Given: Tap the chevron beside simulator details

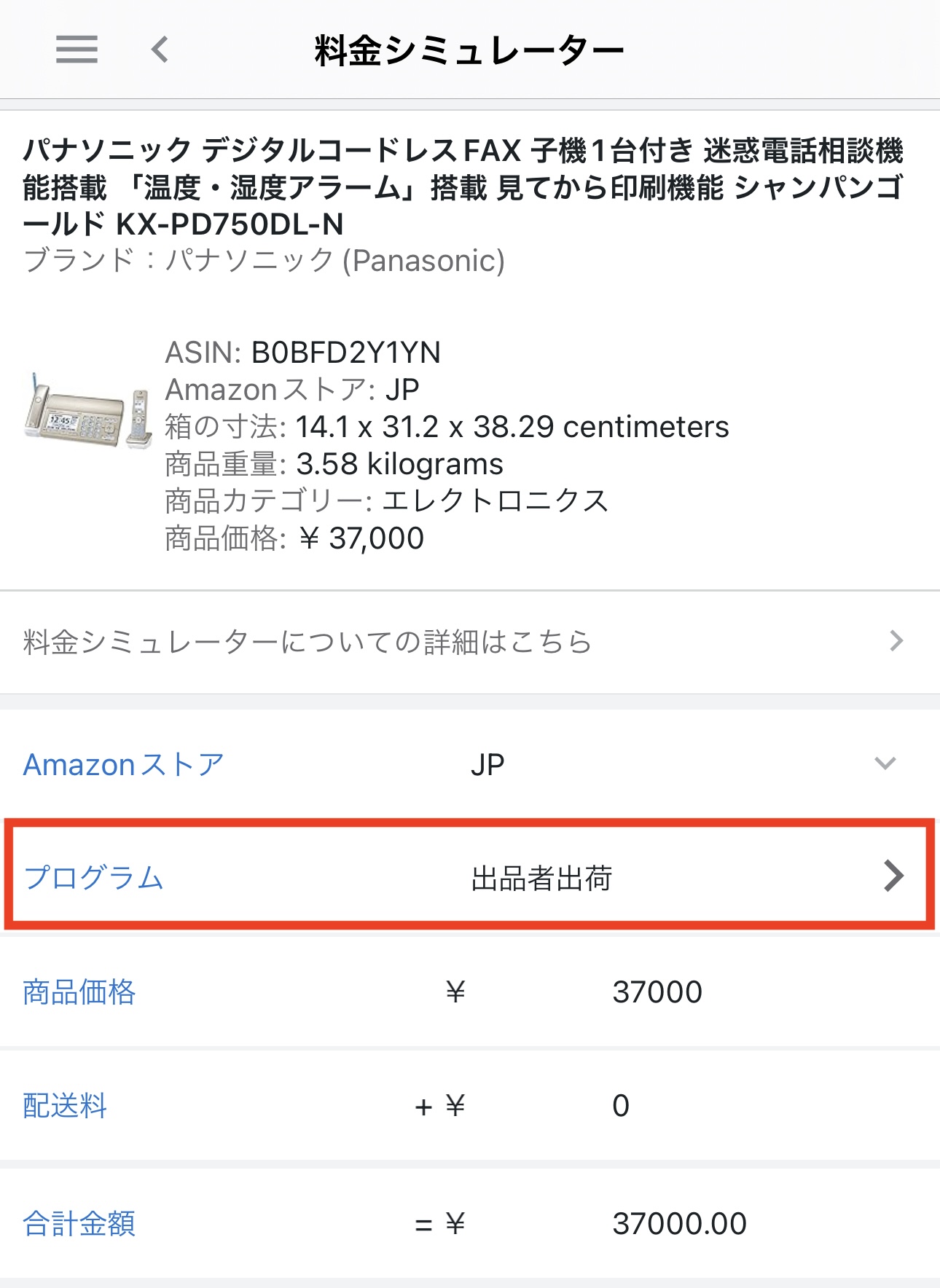Looking at the screenshot, I should coord(896,641).
